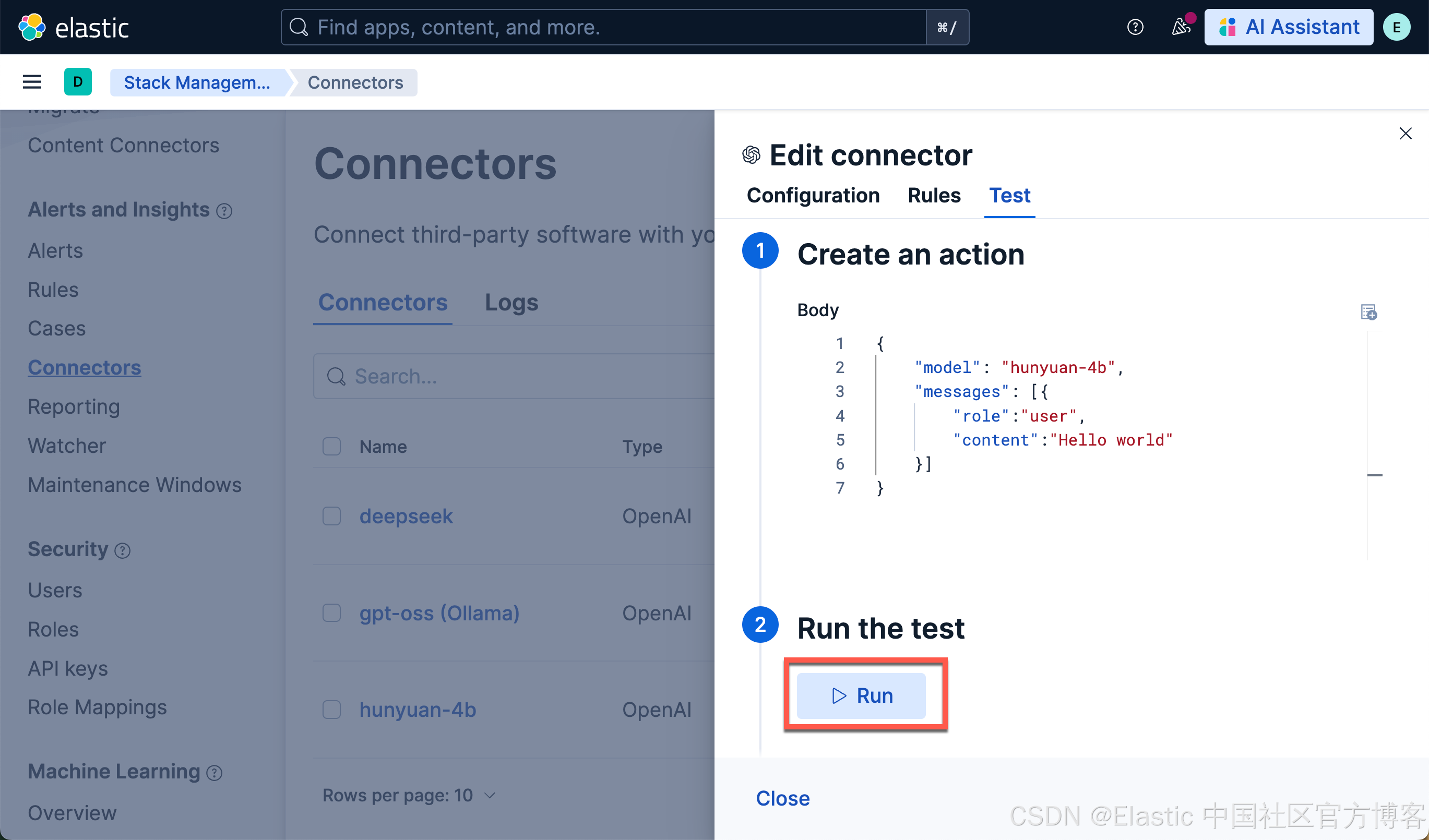Click the editor scrollbar overview ruler
This screenshot has height=840, width=1429.
click(1375, 446)
